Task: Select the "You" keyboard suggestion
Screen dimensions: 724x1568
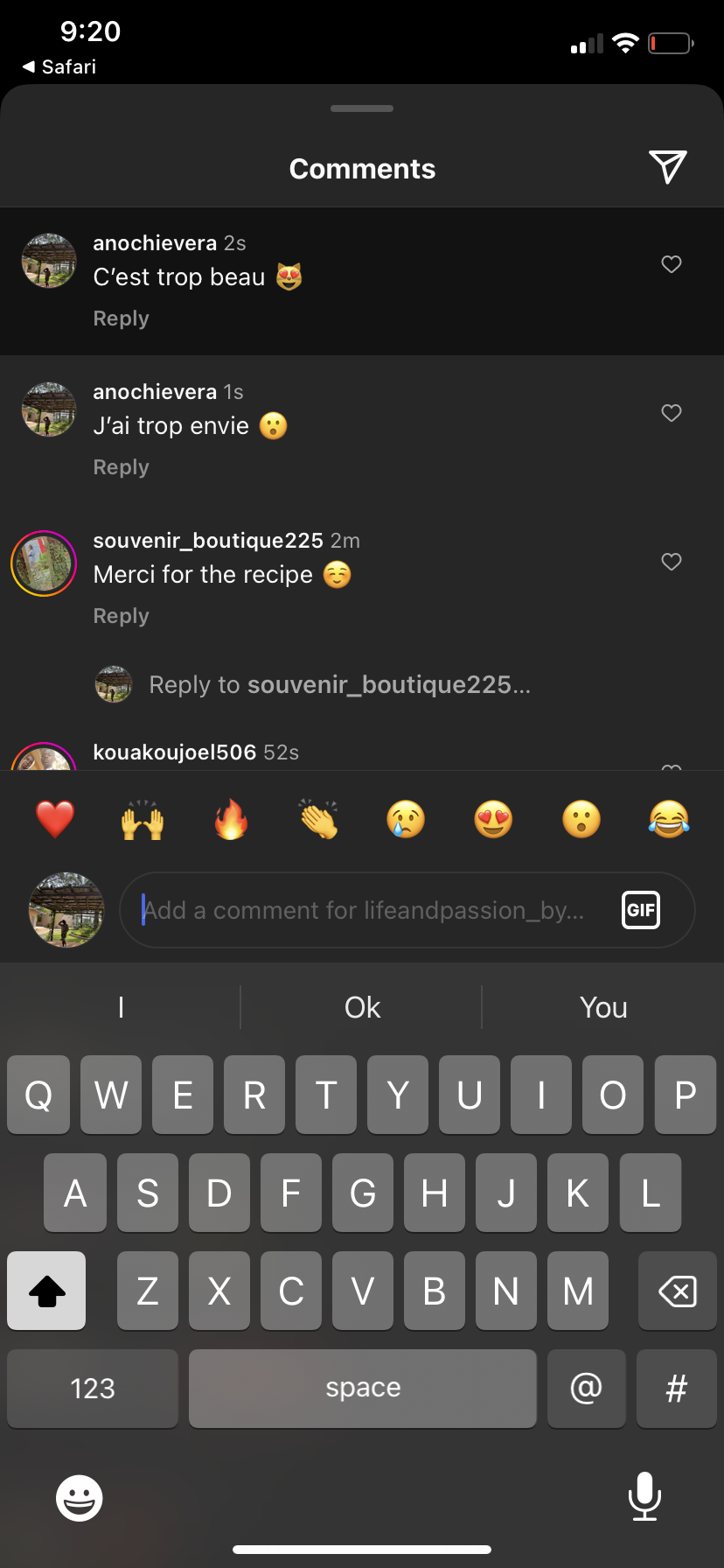Action: 603,1008
